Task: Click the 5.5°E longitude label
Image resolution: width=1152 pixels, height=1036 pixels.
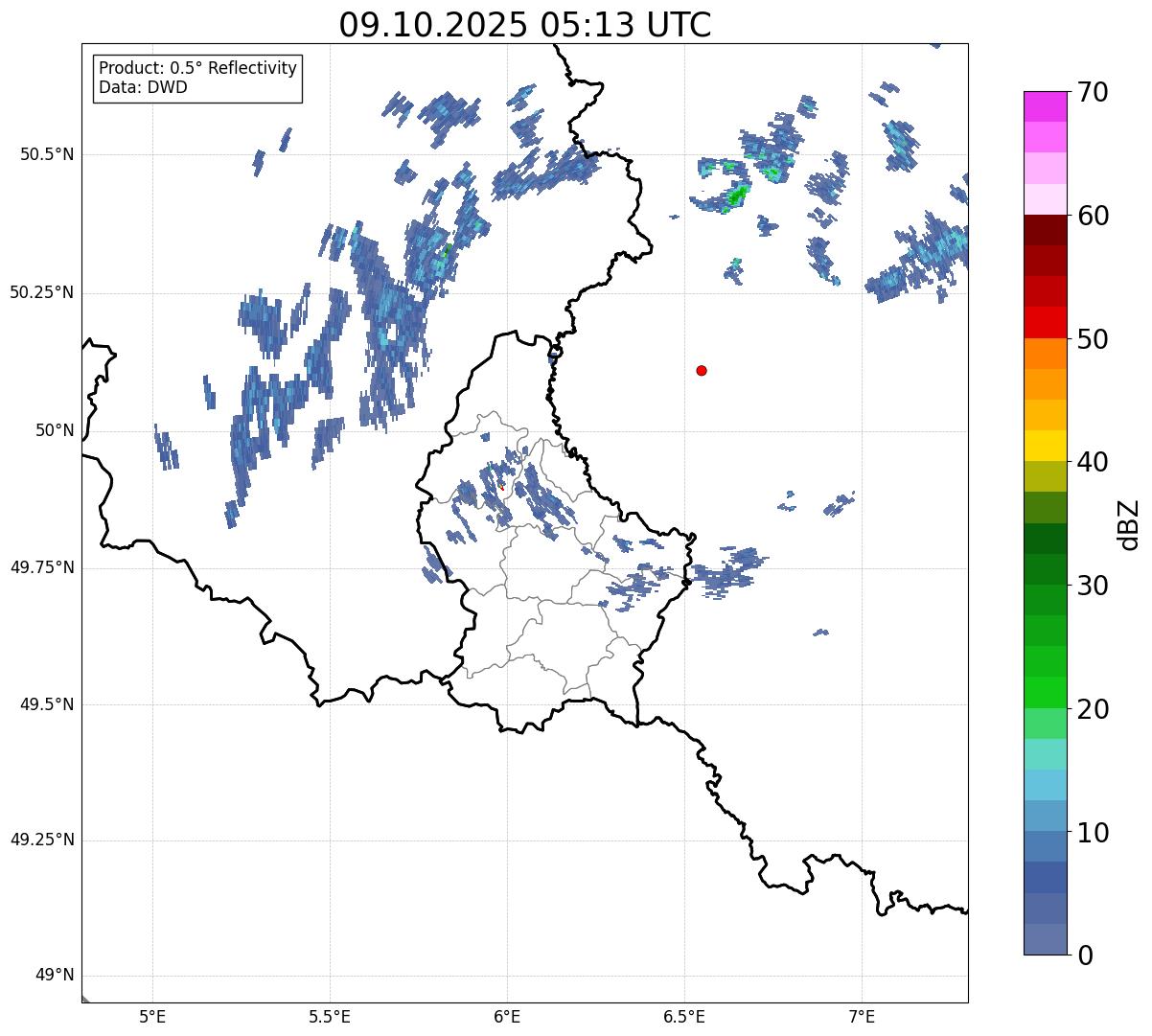Action: (x=330, y=1017)
